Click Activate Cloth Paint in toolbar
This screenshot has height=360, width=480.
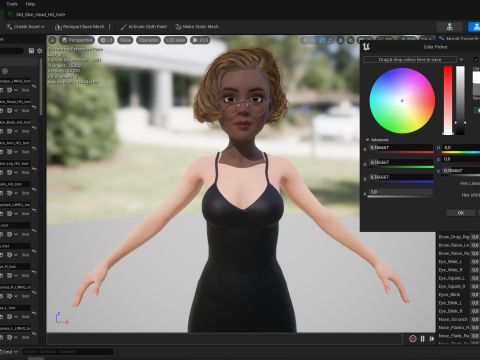(x=144, y=27)
